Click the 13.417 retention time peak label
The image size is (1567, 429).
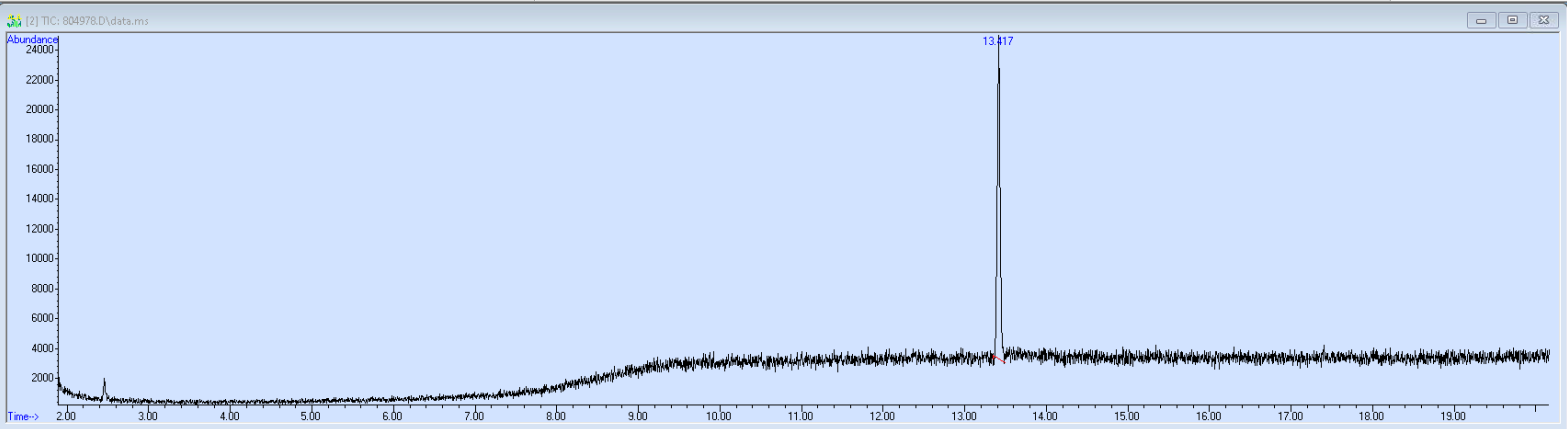click(x=999, y=41)
